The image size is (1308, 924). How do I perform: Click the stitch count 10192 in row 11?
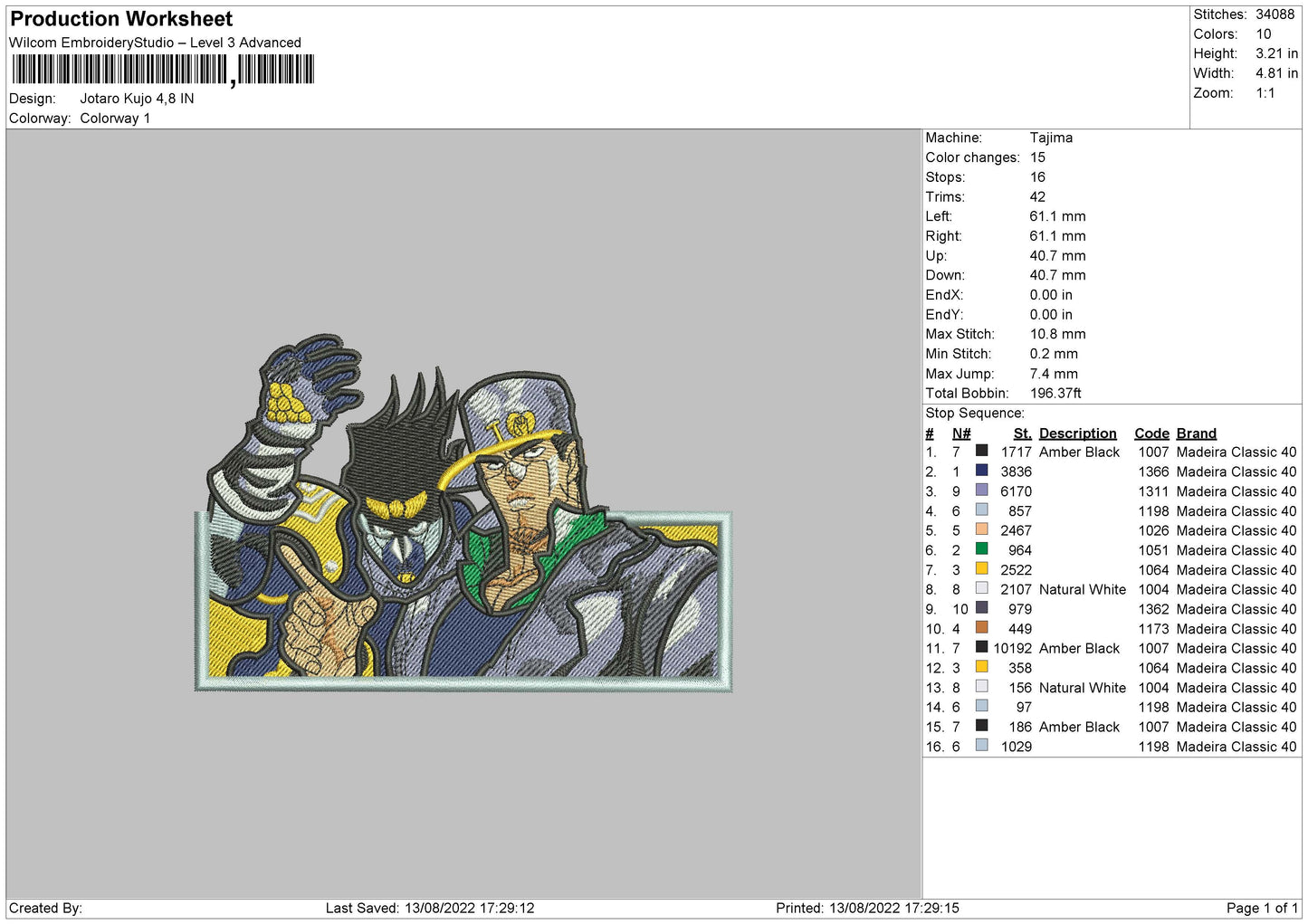pyautogui.click(x=1013, y=648)
